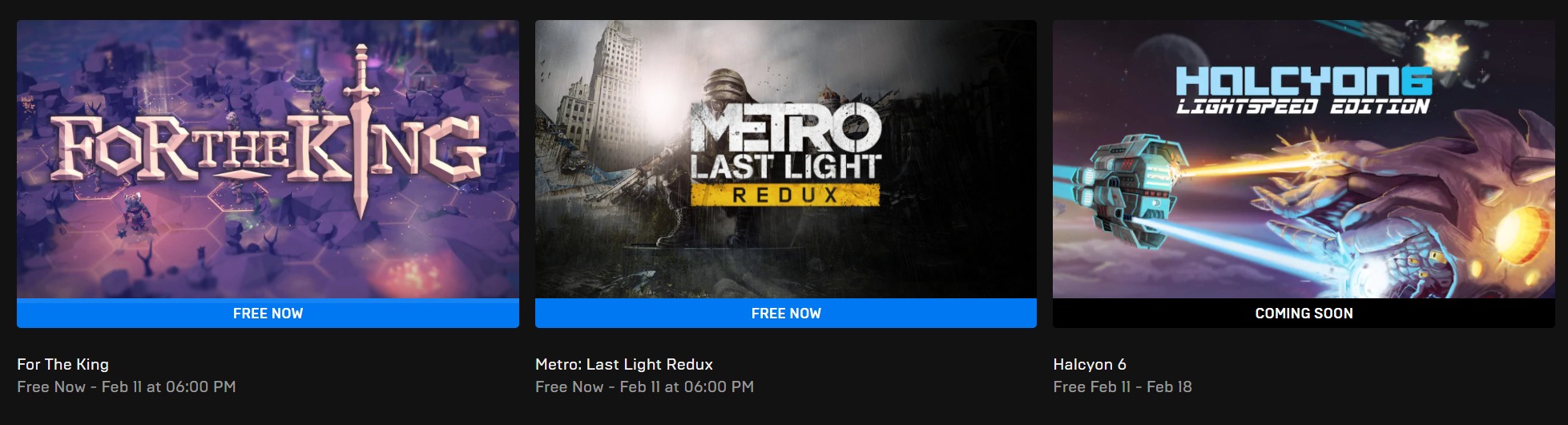Viewport: 1568px width, 425px height.
Task: Click the yellow REDUX label in Metro logo
Action: click(785, 195)
